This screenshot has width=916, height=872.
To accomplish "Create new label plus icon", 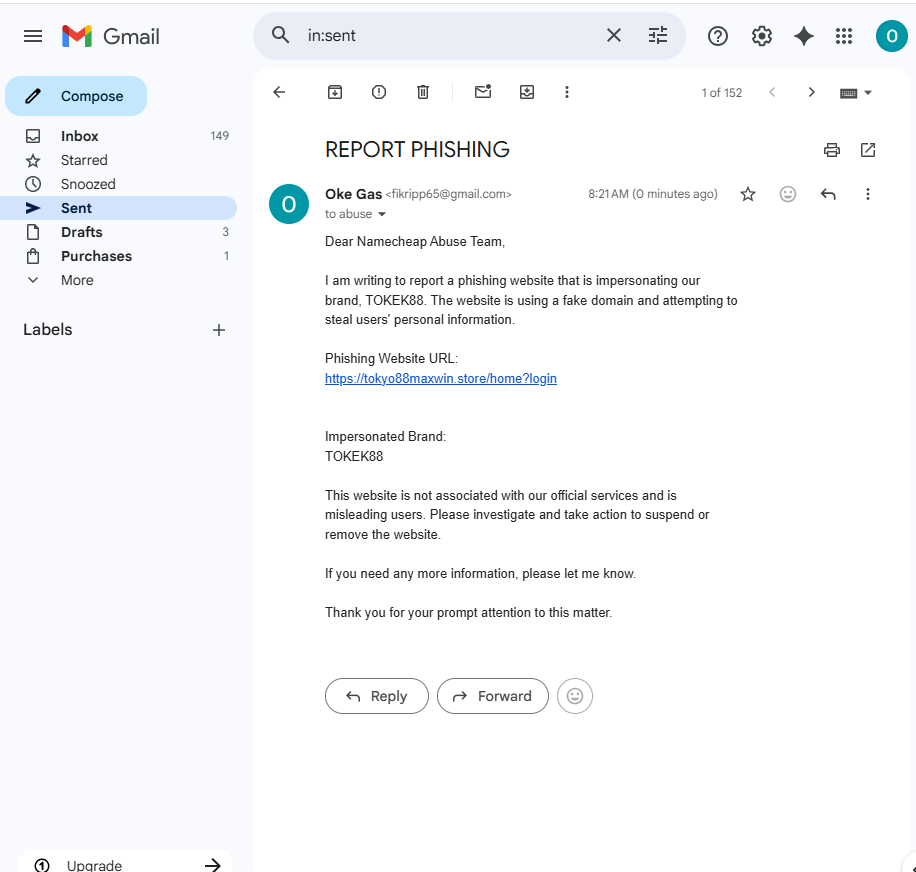I will [x=218, y=330].
